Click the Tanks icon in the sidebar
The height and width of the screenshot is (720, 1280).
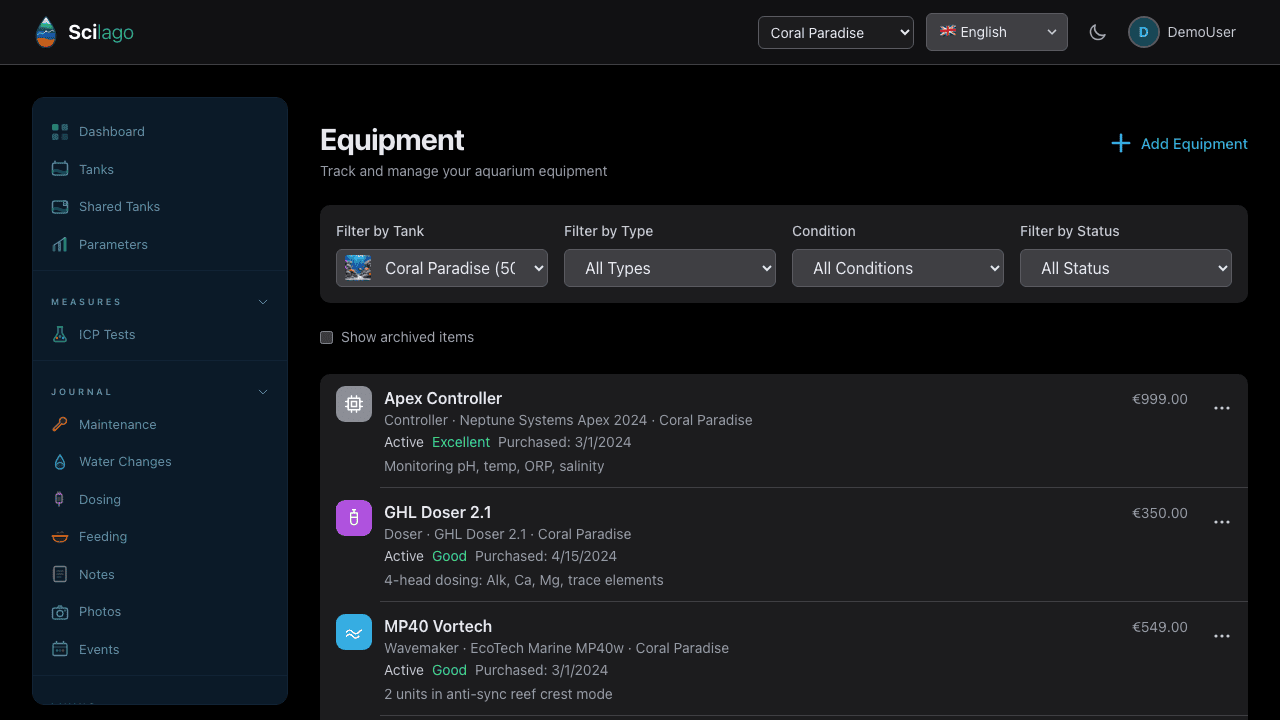(x=60, y=169)
